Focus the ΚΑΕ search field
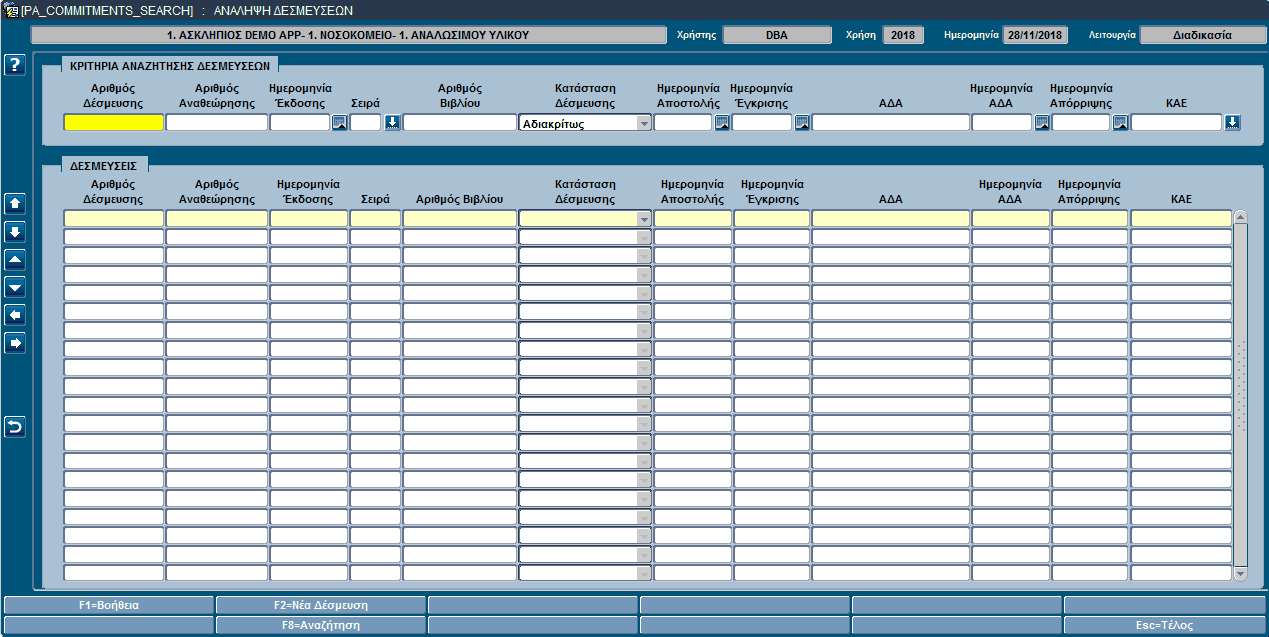 (x=1177, y=123)
